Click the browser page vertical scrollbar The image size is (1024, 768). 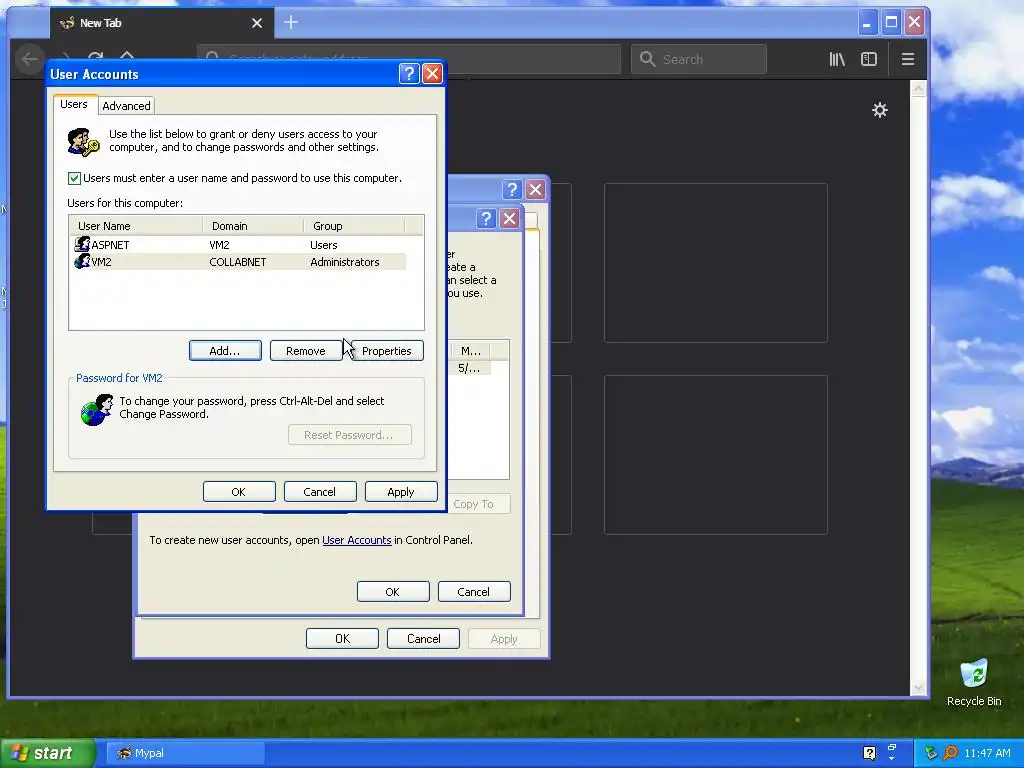click(918, 388)
